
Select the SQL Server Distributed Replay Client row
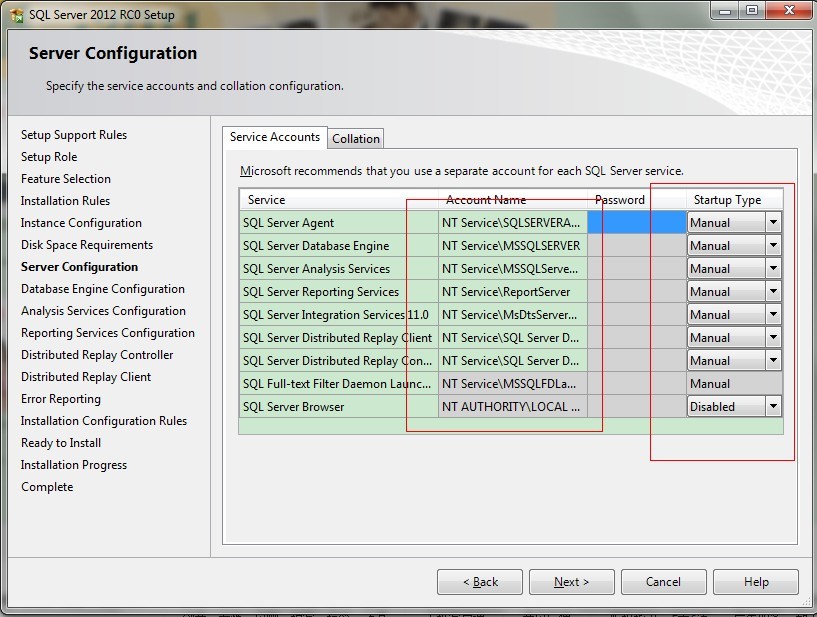click(x=339, y=337)
